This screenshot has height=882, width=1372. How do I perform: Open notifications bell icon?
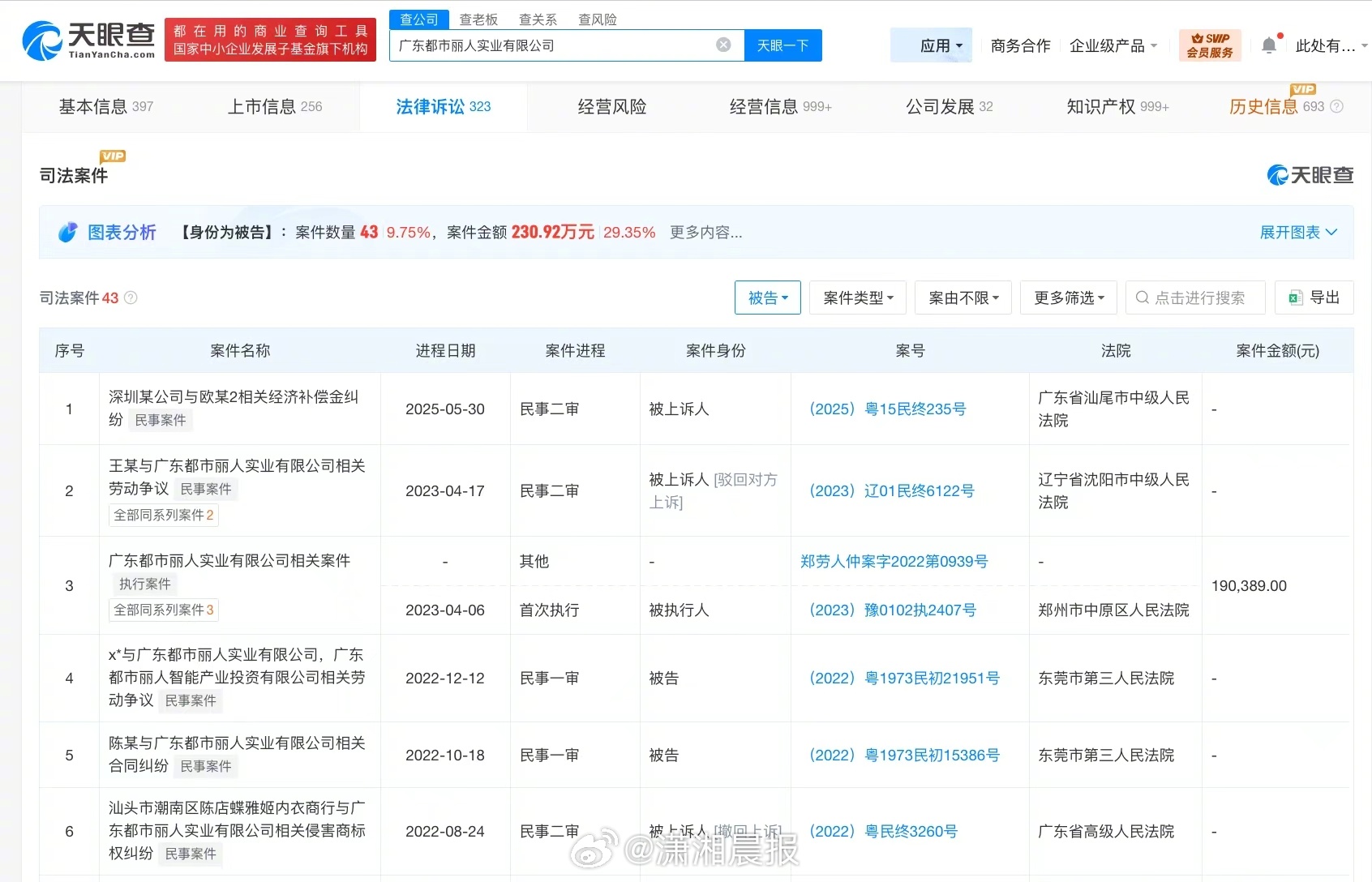[1269, 46]
